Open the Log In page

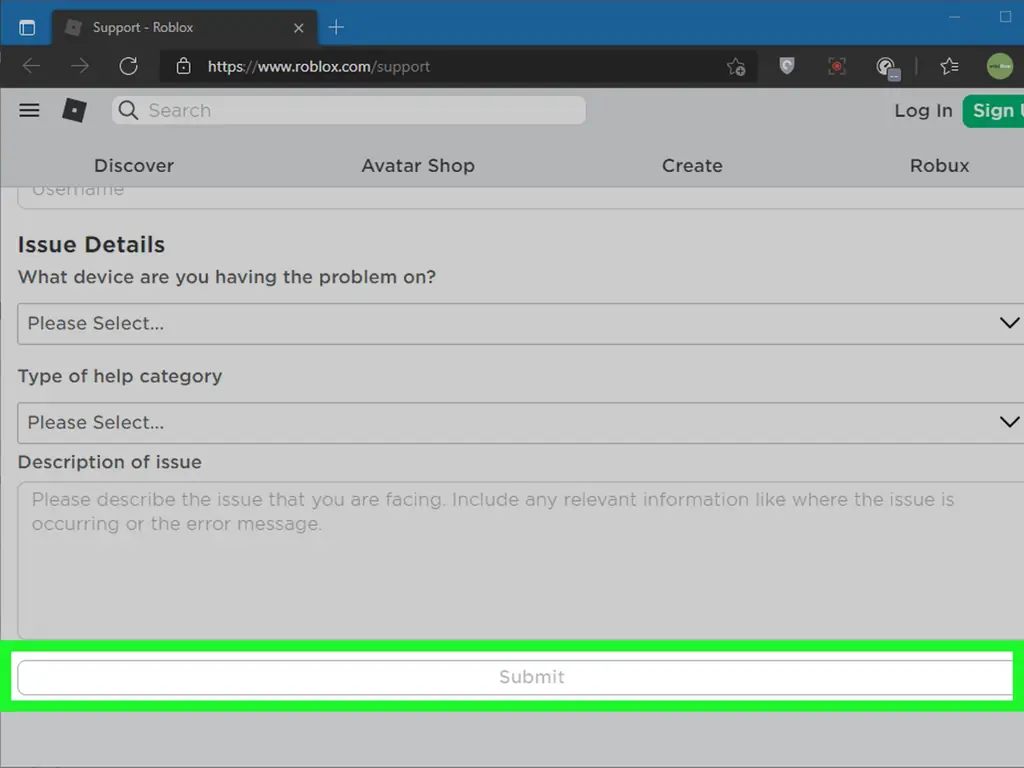pyautogui.click(x=923, y=111)
